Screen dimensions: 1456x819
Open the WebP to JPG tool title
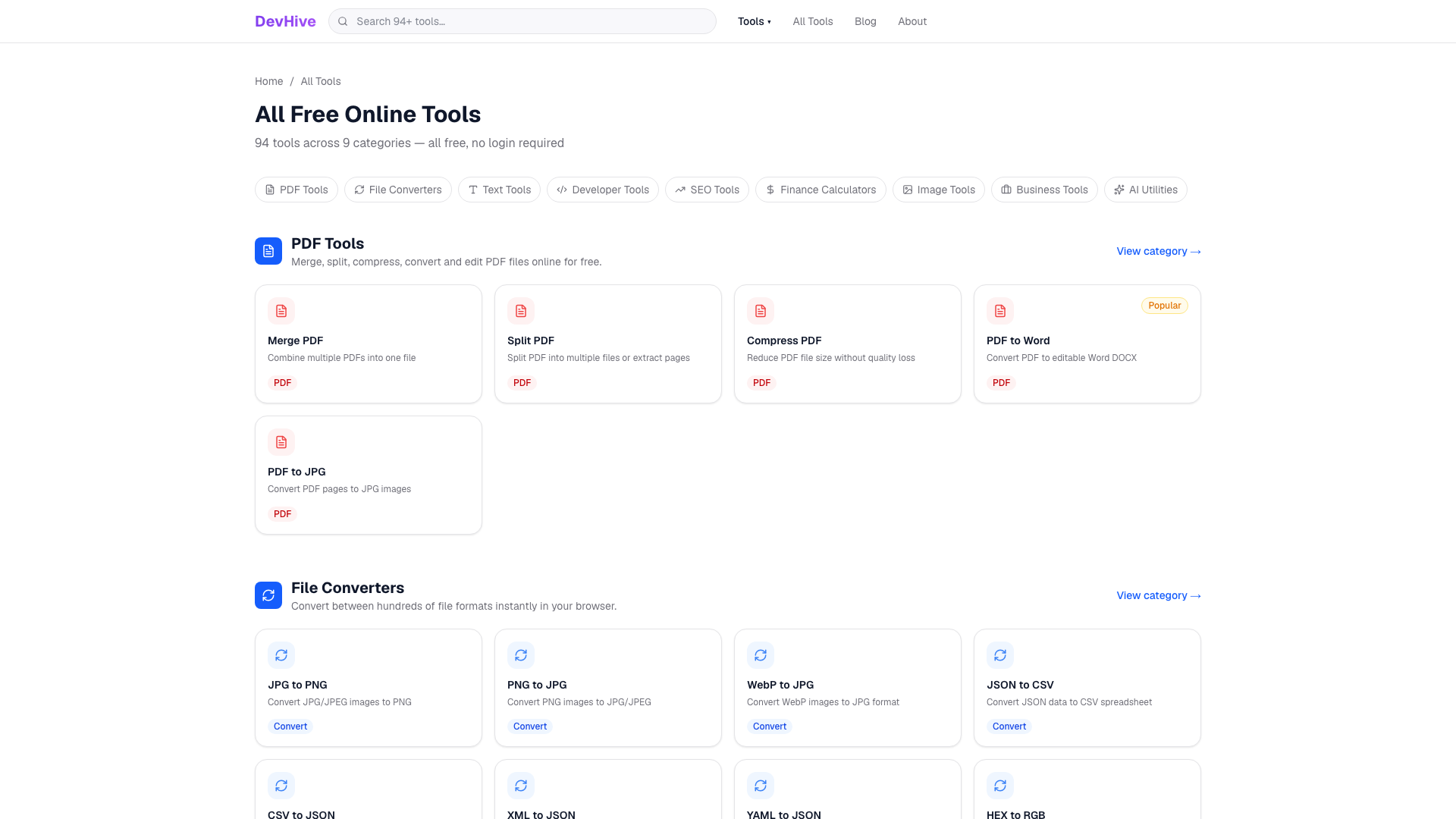pyautogui.click(x=780, y=685)
